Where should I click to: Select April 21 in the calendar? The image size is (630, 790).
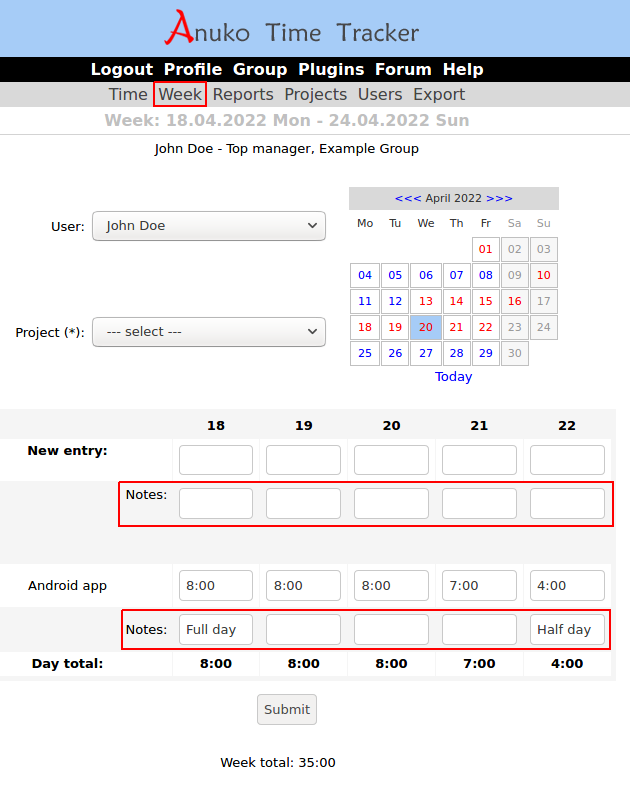[x=457, y=327]
